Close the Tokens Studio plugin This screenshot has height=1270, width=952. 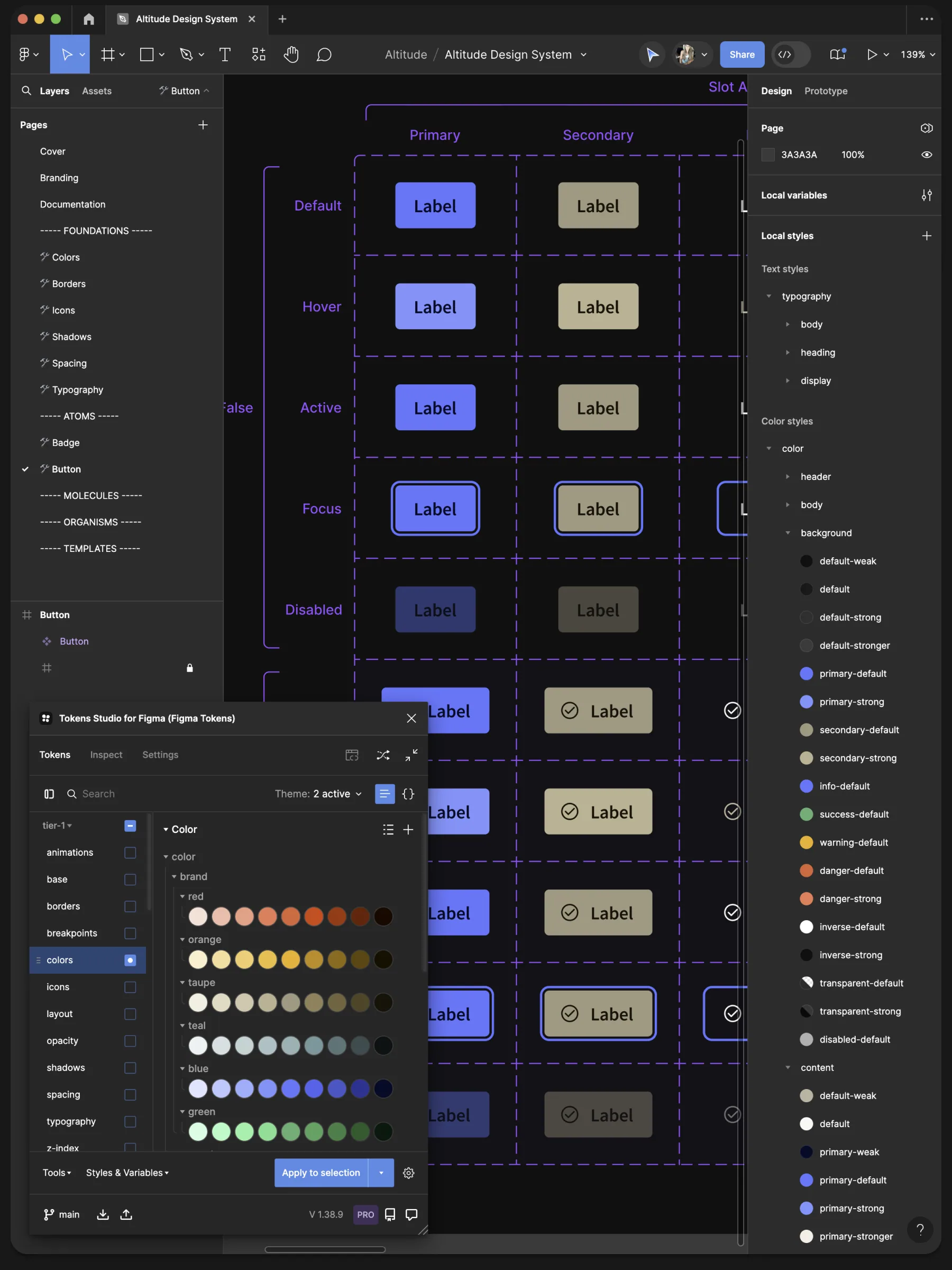(411, 718)
